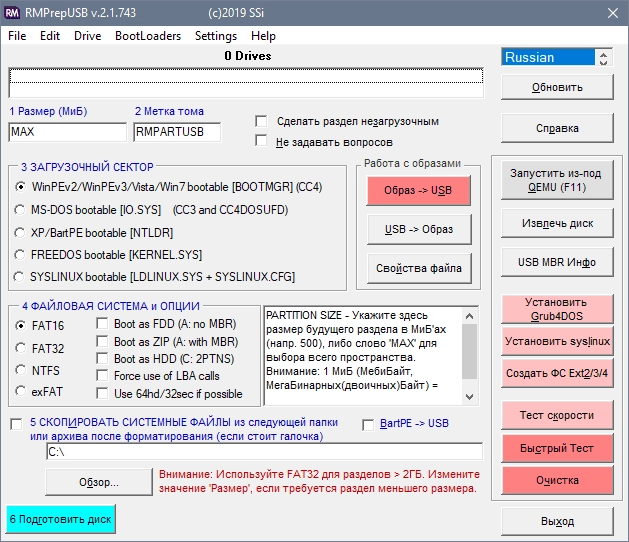This screenshot has width=629, height=542.
Task: Select WinPEv2/WinPEv3/Vista/Win7 bootable [BOOTMGR] option
Action: [x=20, y=187]
